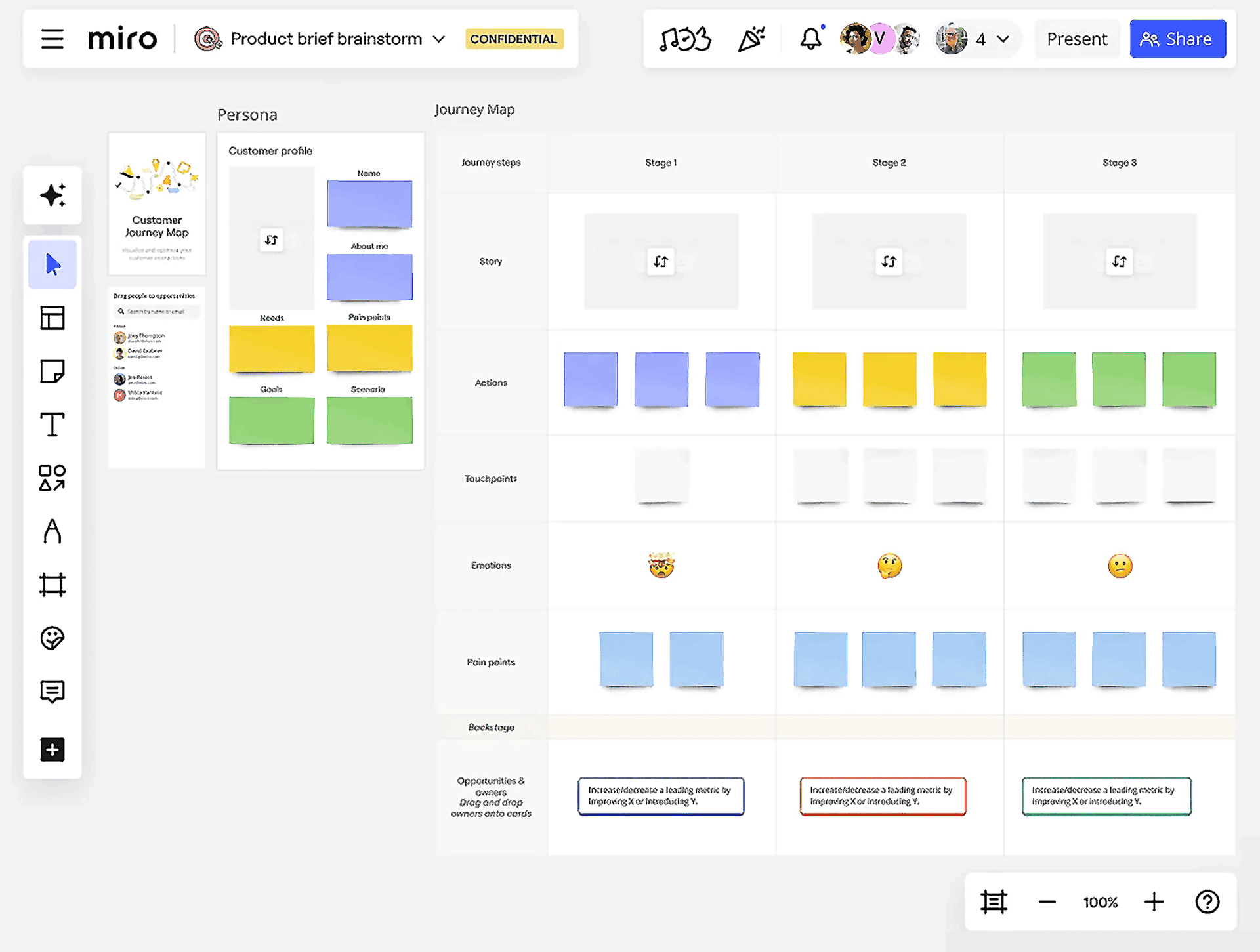
Task: Select the green Scenario sticky note
Action: click(369, 421)
